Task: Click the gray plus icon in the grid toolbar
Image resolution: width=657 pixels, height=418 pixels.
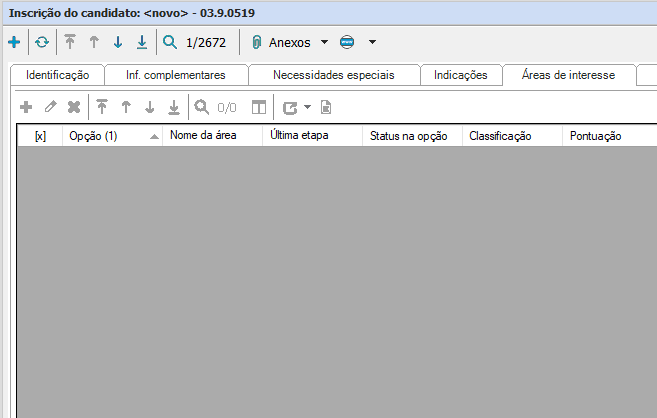Action: (x=26, y=107)
